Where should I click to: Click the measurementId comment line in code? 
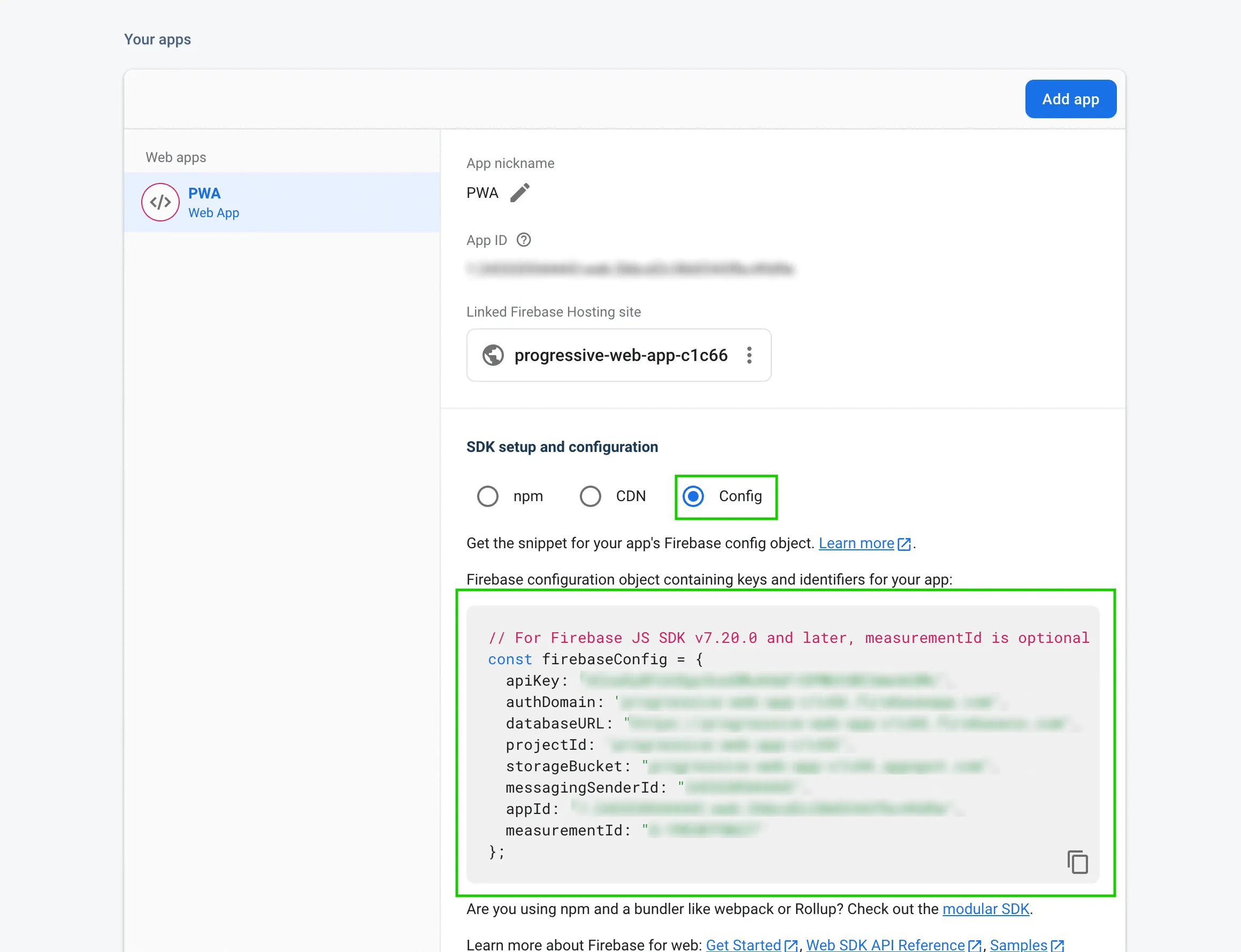789,638
